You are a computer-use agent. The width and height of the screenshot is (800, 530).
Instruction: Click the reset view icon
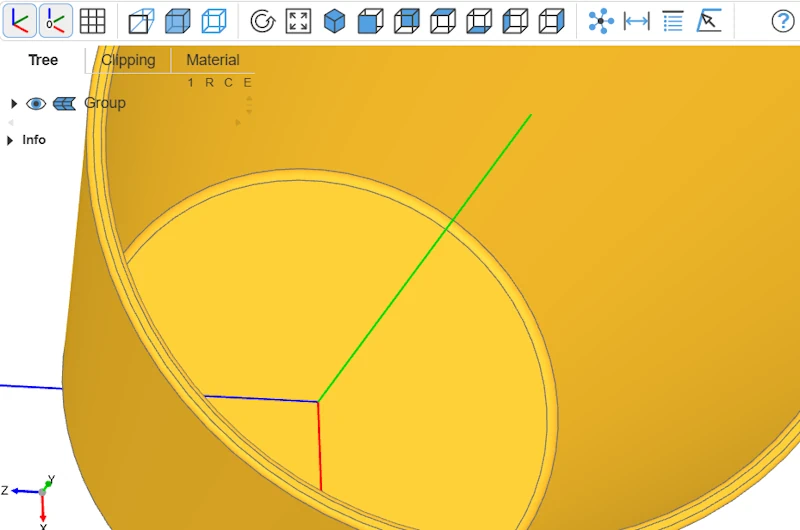click(x=262, y=20)
